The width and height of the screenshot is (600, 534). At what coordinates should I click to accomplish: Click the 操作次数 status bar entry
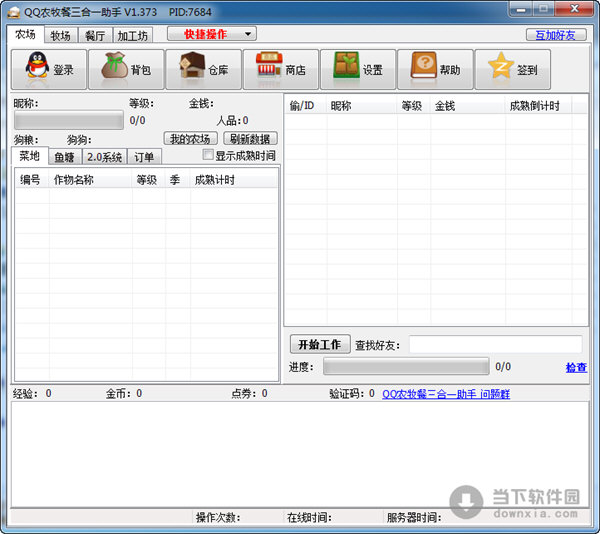[x=218, y=518]
